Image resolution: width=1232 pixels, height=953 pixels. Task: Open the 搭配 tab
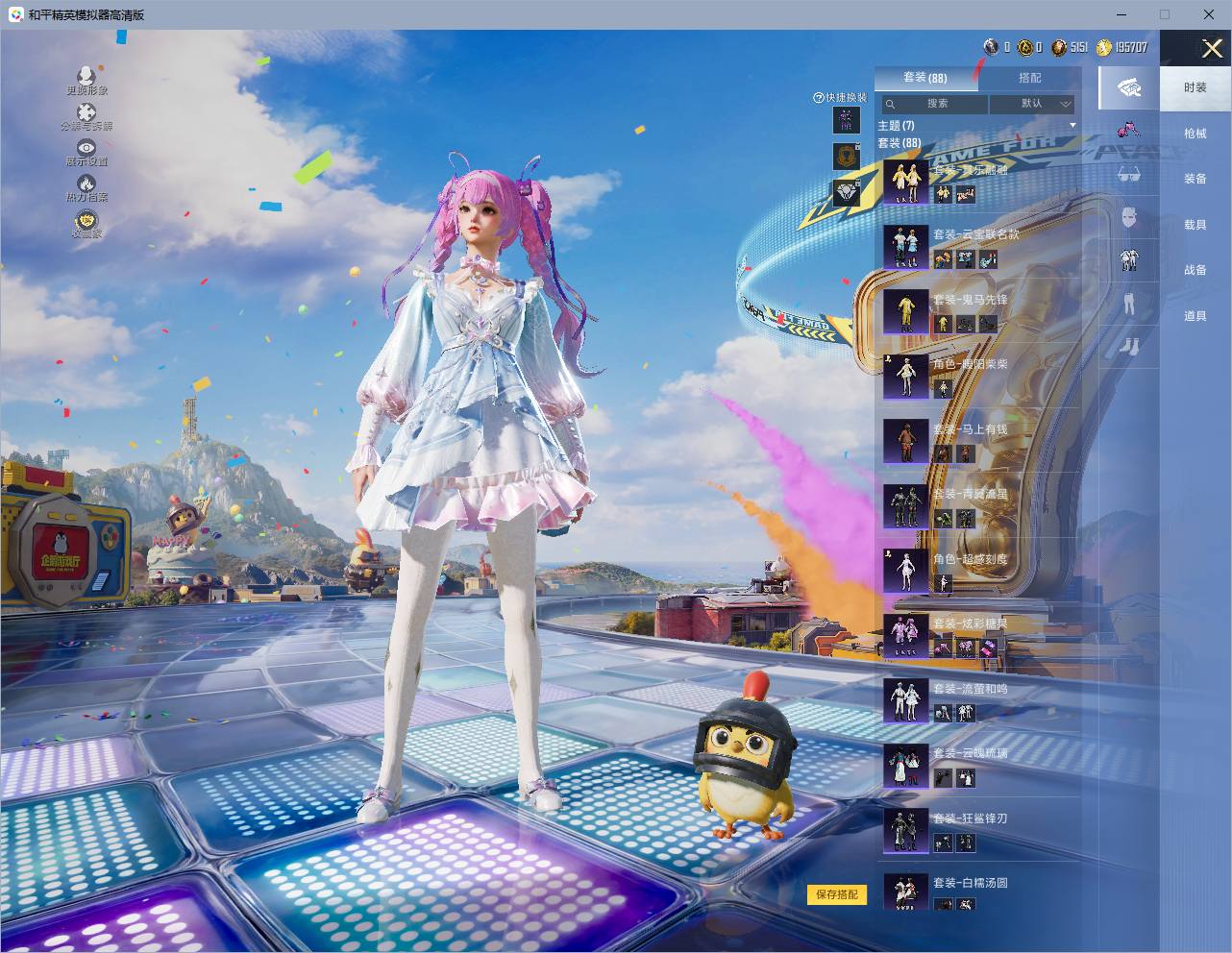(1029, 78)
